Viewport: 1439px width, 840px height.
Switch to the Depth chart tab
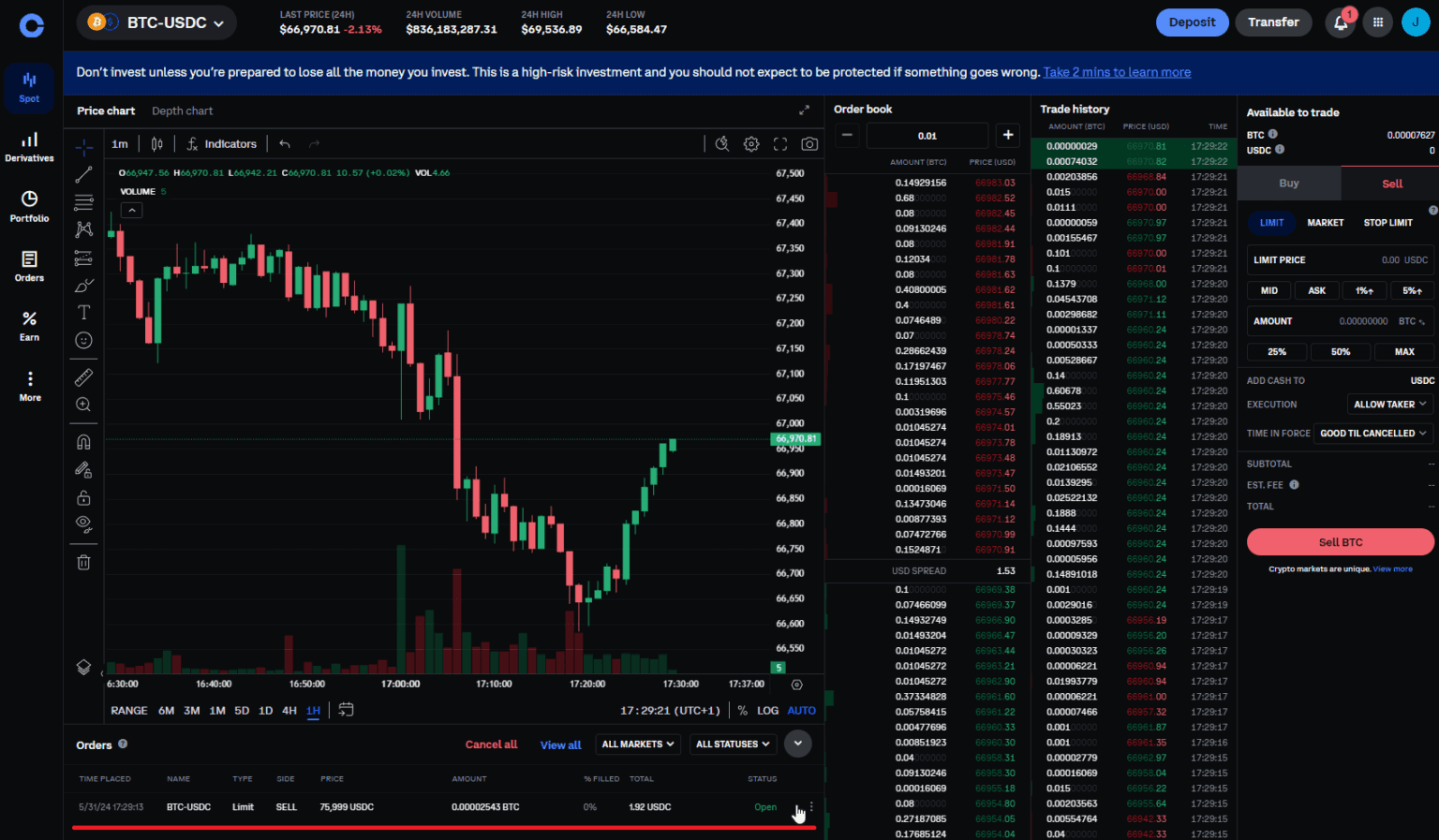[182, 111]
